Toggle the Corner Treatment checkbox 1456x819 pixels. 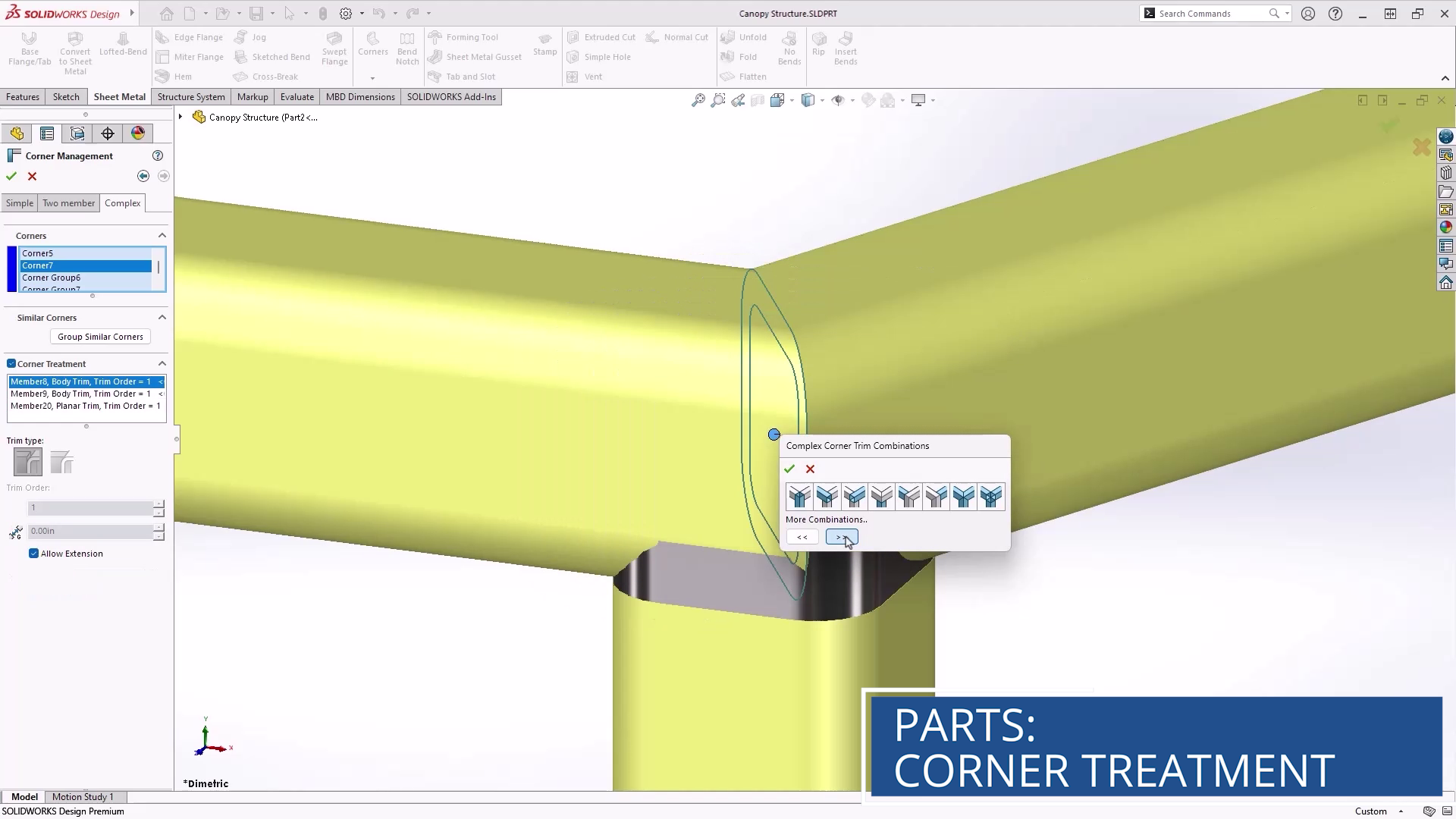[x=11, y=364]
